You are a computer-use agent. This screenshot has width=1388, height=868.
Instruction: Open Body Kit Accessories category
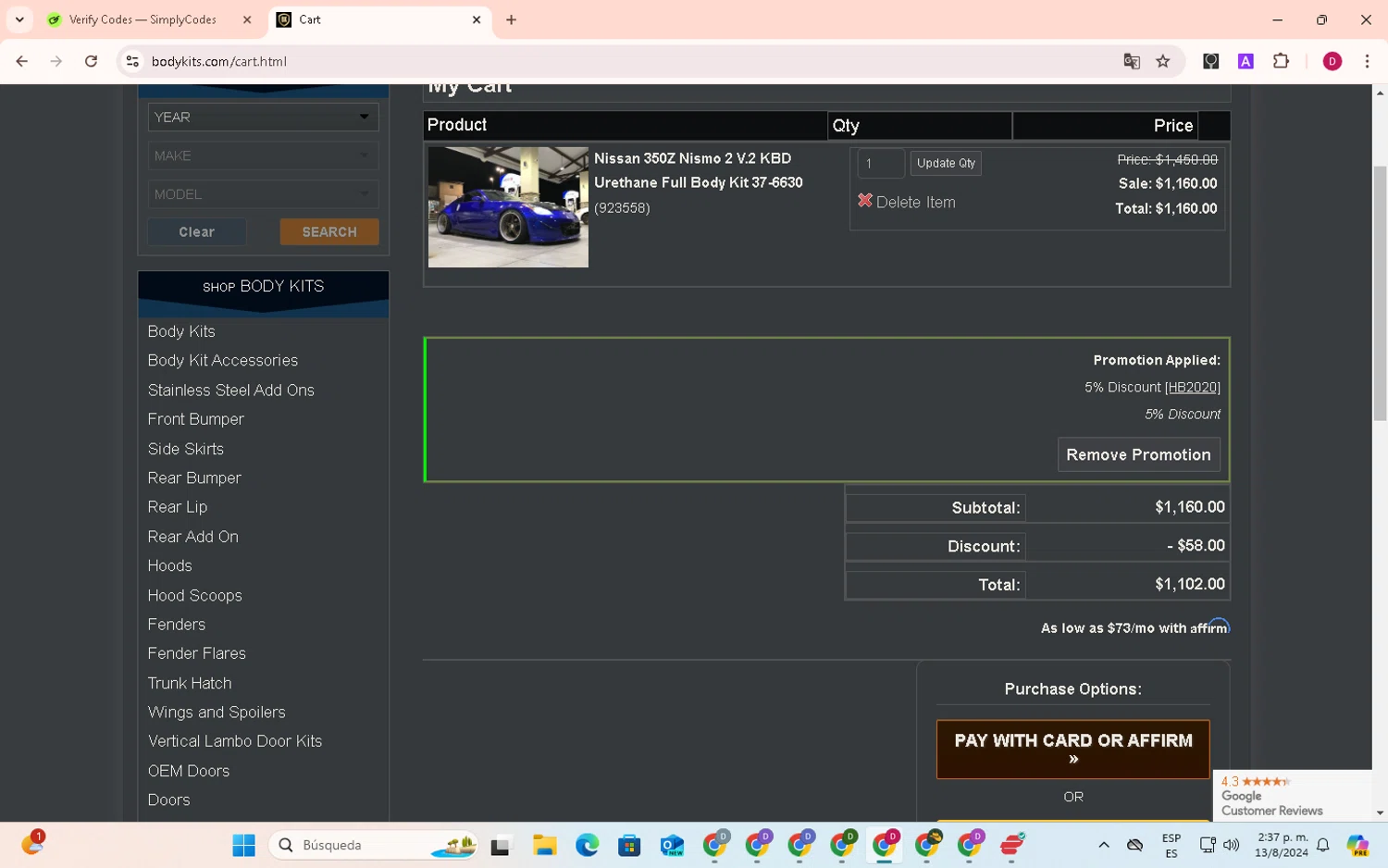pyautogui.click(x=223, y=360)
